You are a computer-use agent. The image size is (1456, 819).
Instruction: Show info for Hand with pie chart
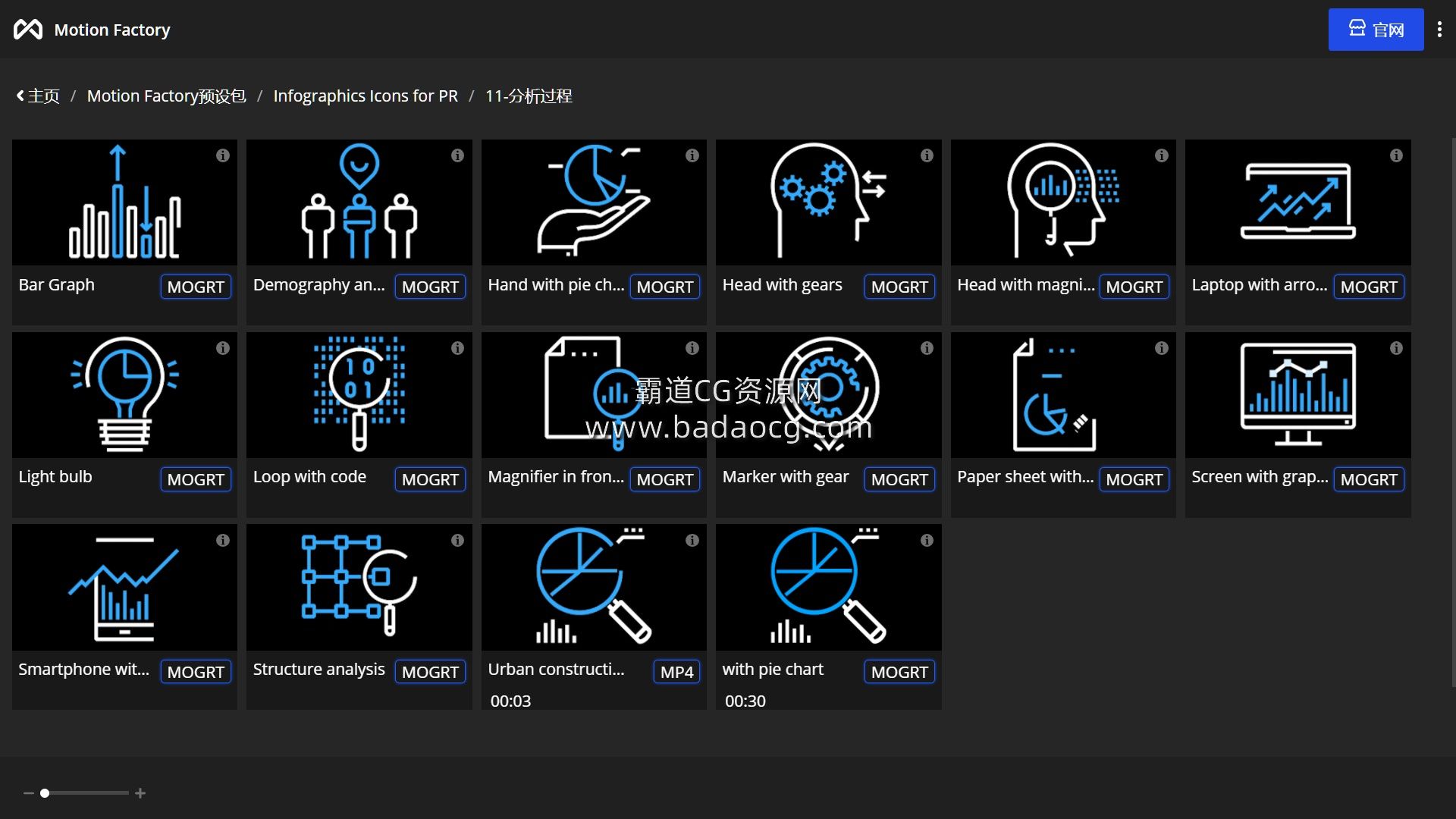(x=692, y=155)
